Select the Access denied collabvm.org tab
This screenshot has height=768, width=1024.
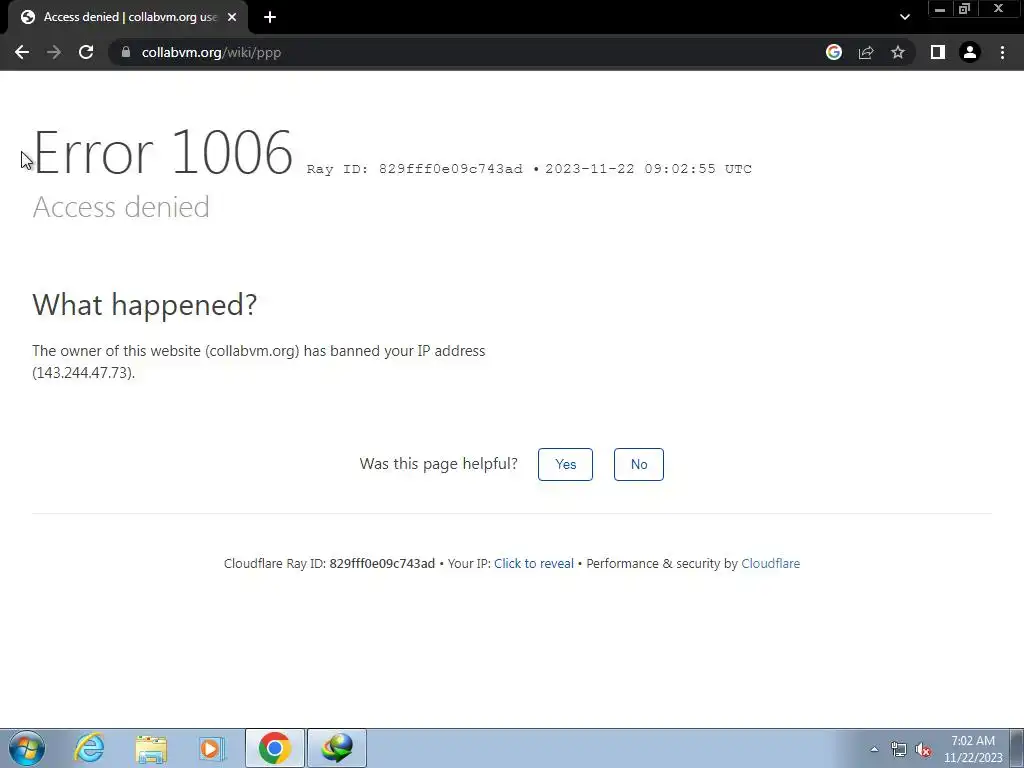tap(127, 17)
